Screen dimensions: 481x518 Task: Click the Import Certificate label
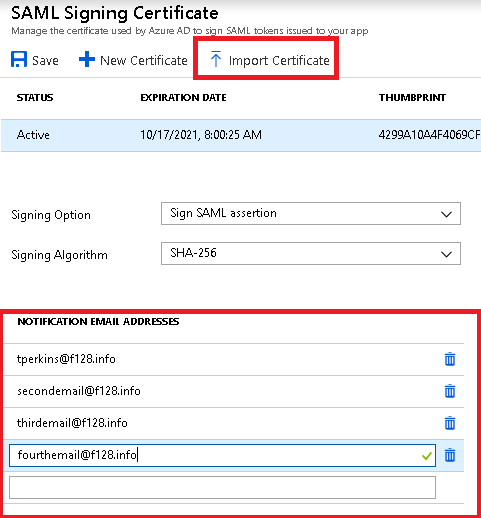279,60
